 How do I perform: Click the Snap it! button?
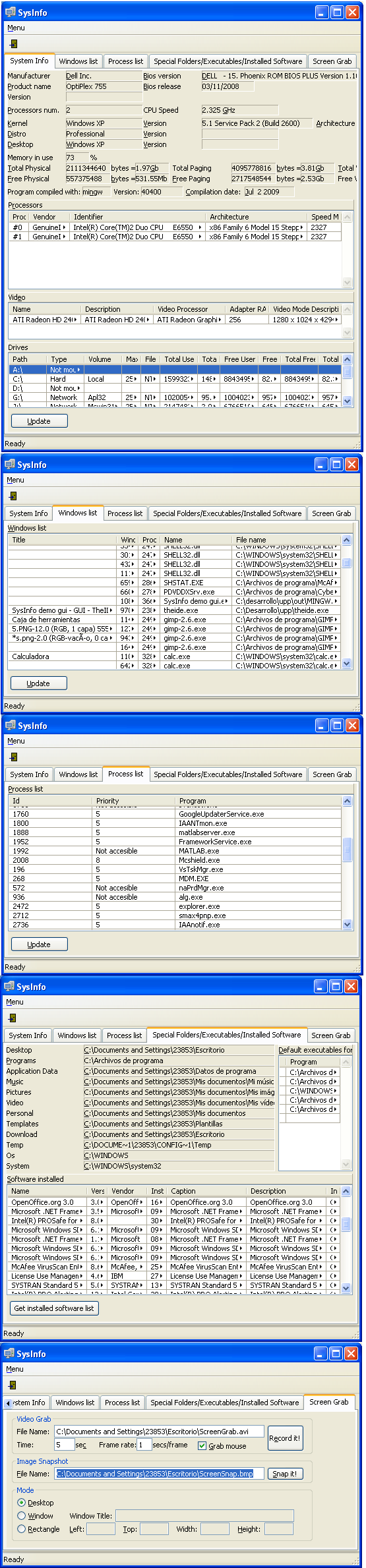285,1474
